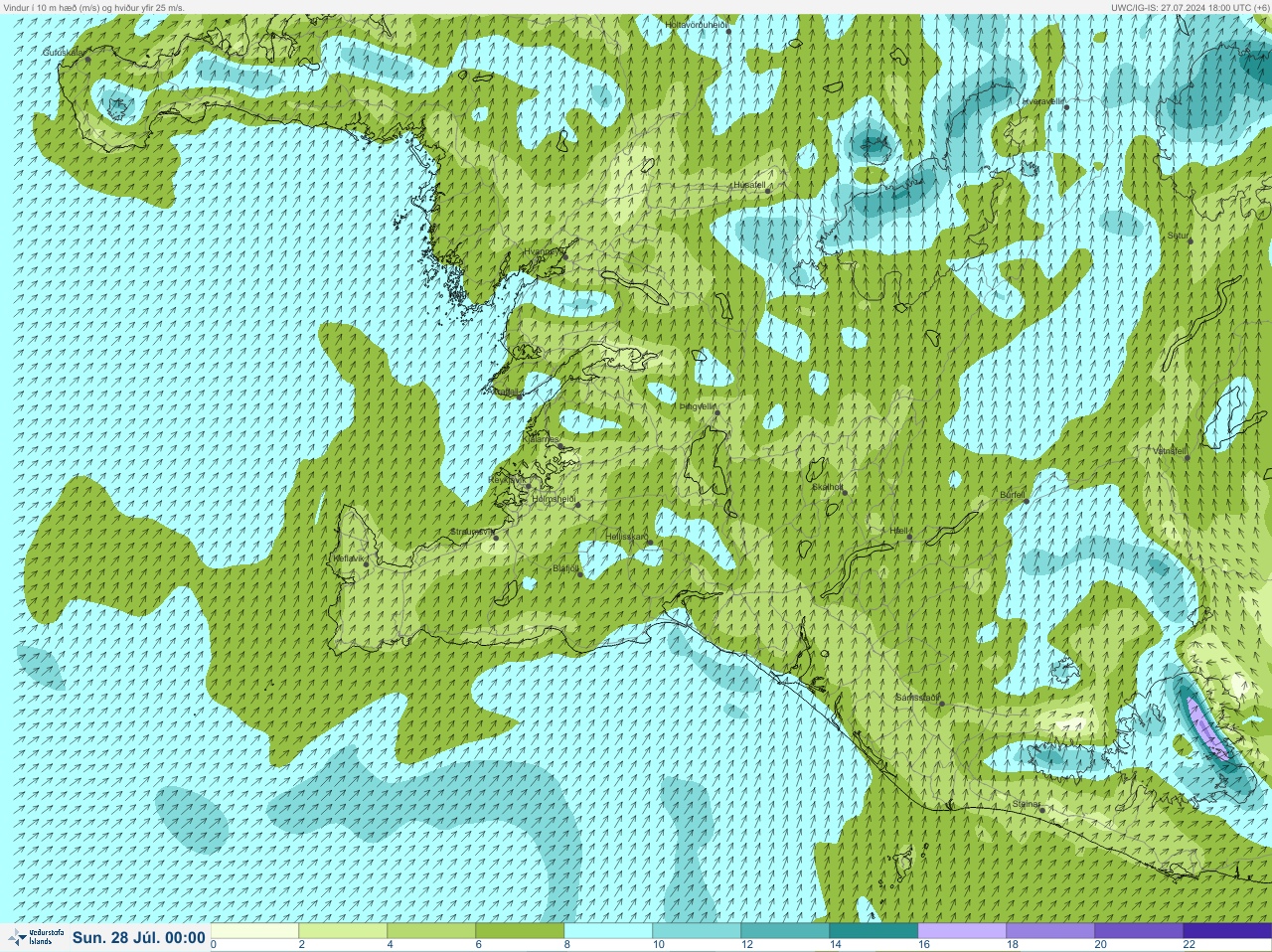The width and height of the screenshot is (1272, 952).
Task: Click the Hveravellir station marker
Action: [x=1067, y=107]
